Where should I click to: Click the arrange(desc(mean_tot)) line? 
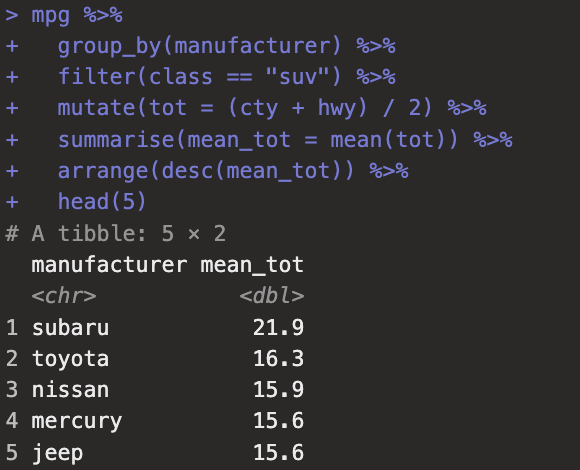click(233, 171)
